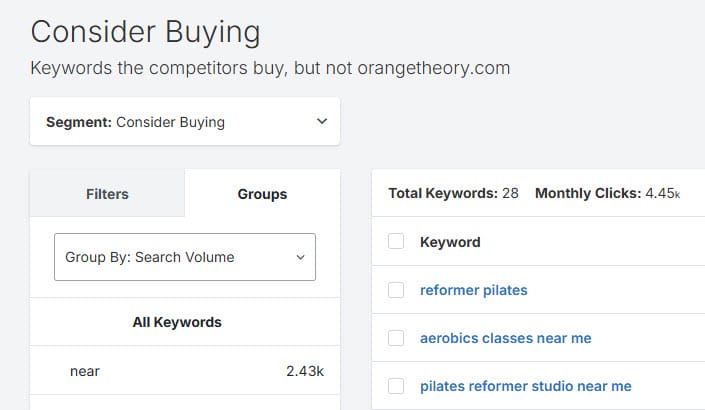This screenshot has width=705, height=410.
Task: Click the Group By dropdown arrow
Action: pos(300,257)
